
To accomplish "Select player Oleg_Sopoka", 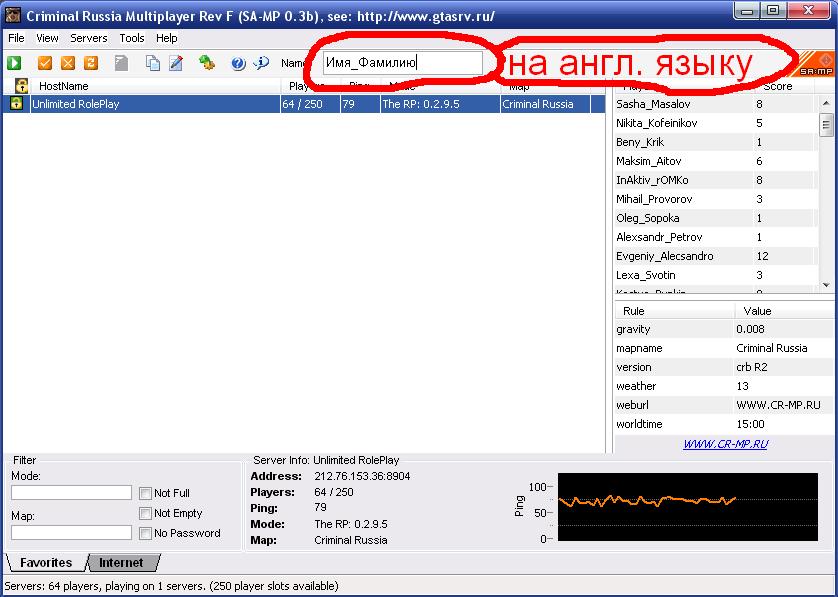I will 717,218.
